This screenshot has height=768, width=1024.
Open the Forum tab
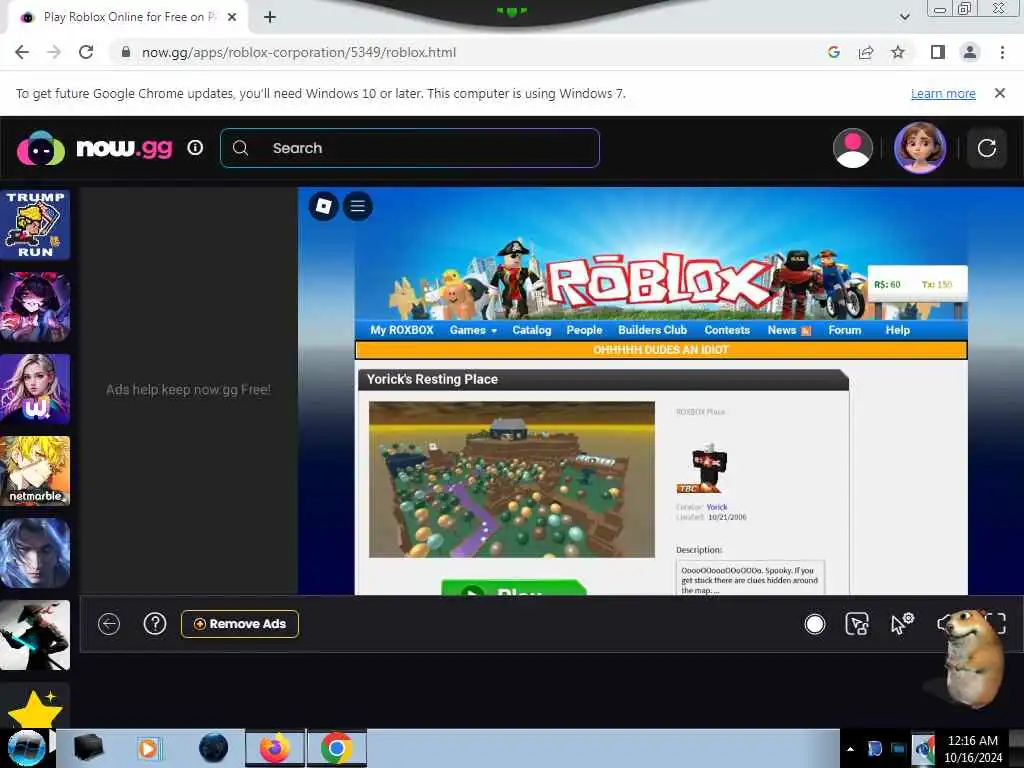pos(844,330)
